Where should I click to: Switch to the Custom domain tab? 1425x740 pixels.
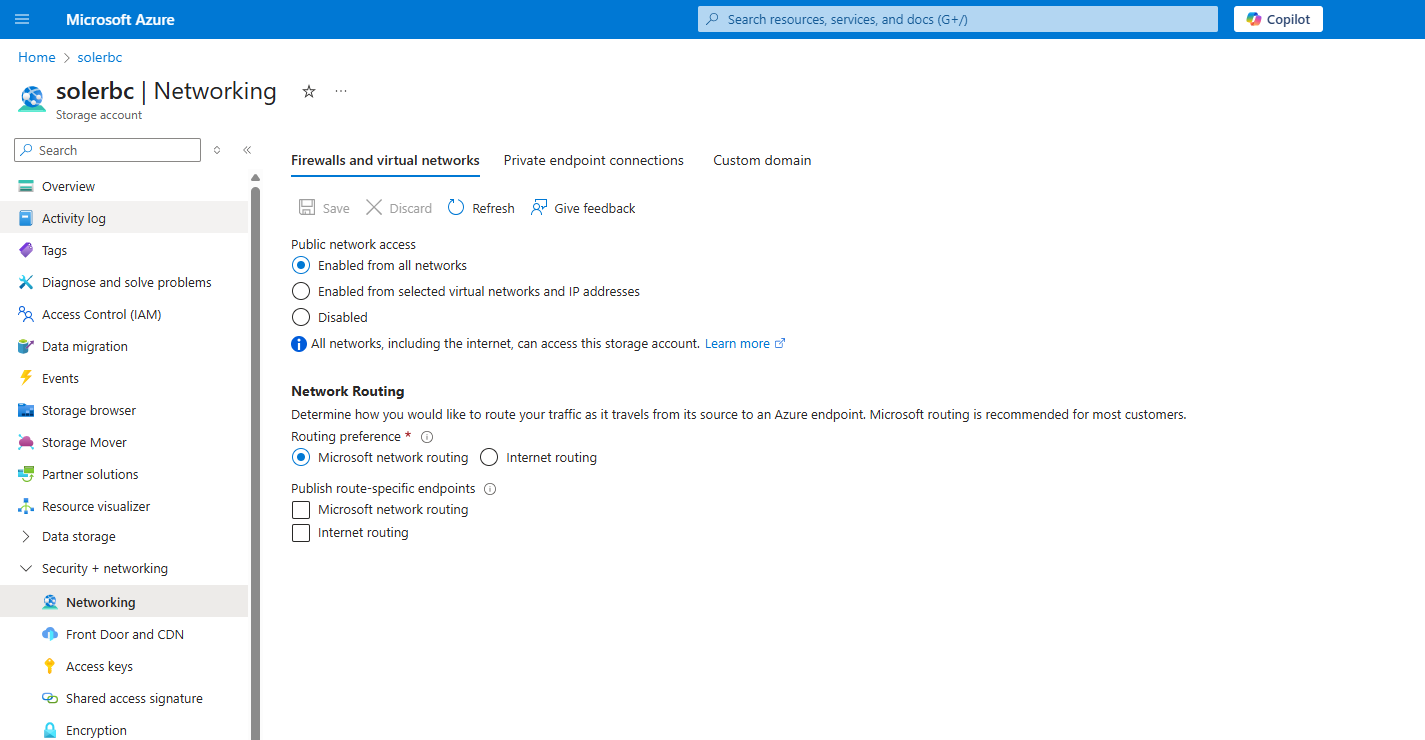point(761,160)
